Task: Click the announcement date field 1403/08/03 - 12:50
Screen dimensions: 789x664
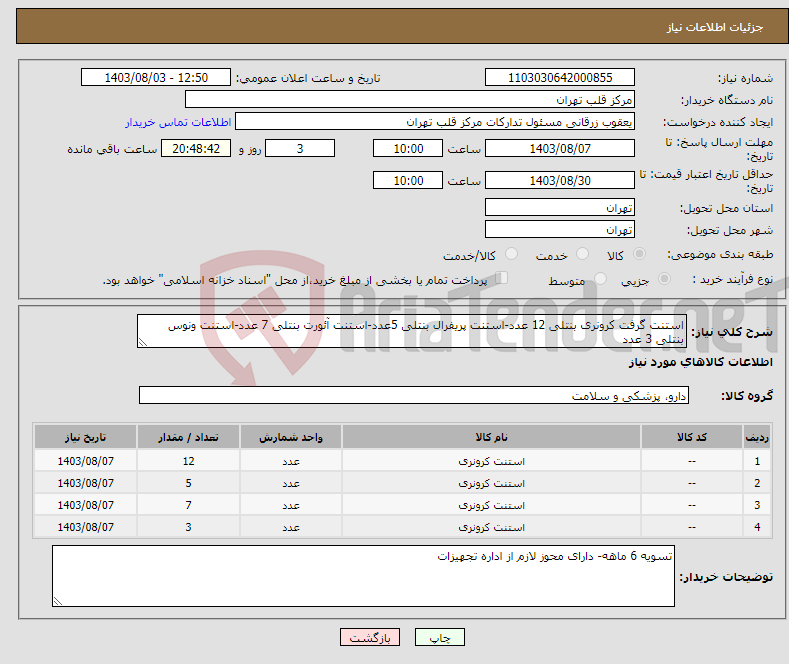Action: (x=156, y=77)
